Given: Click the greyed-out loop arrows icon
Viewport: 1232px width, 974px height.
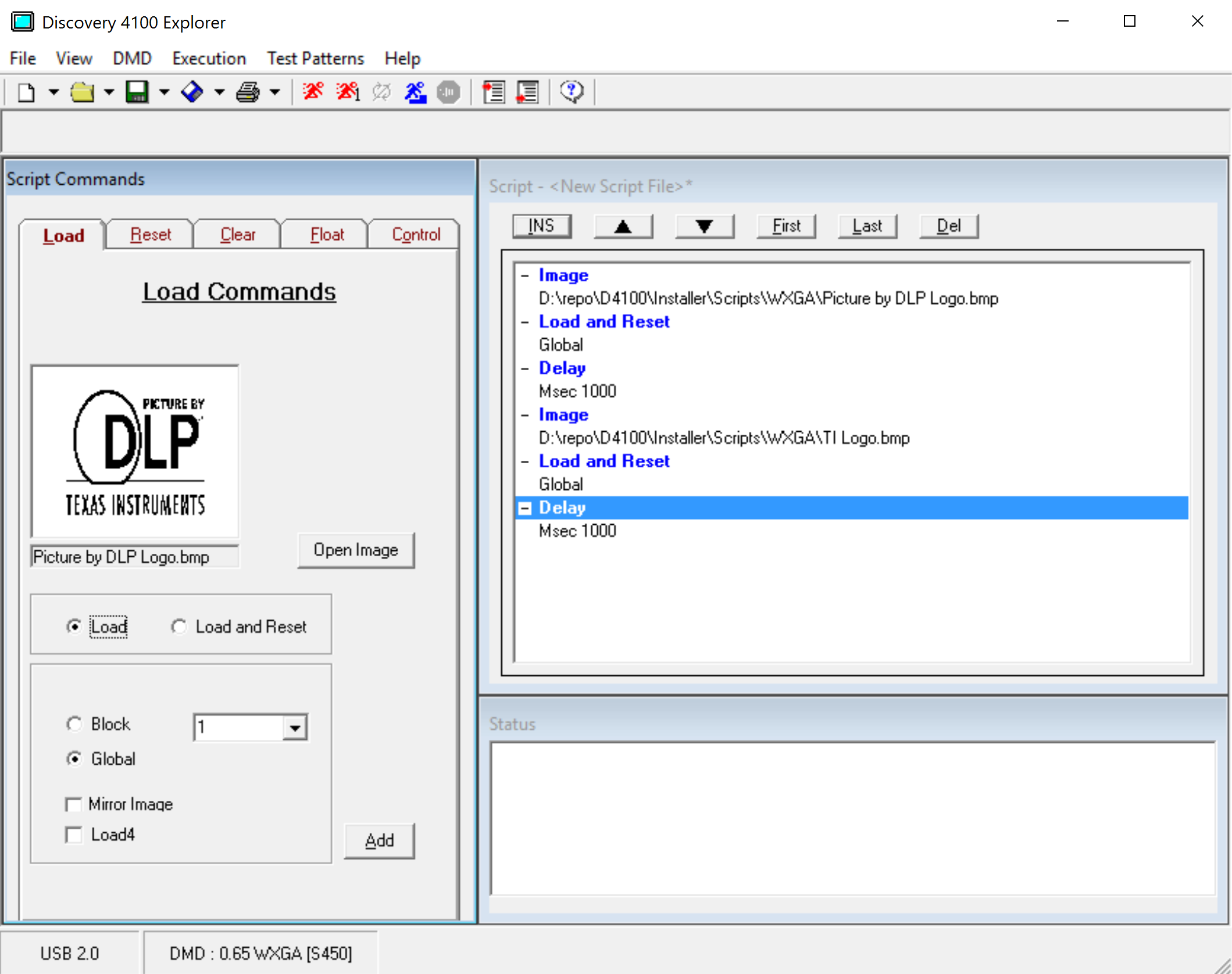Looking at the screenshot, I should pyautogui.click(x=382, y=91).
